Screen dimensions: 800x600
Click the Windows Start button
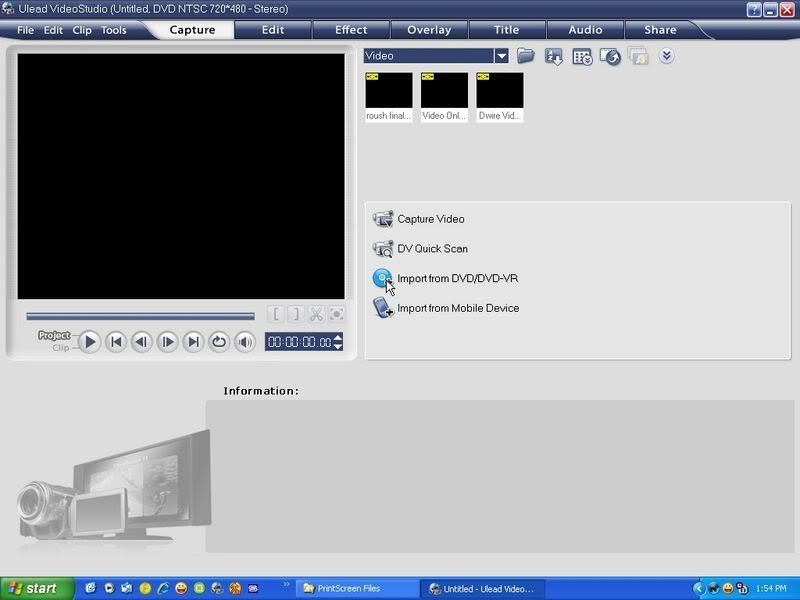[x=36, y=588]
